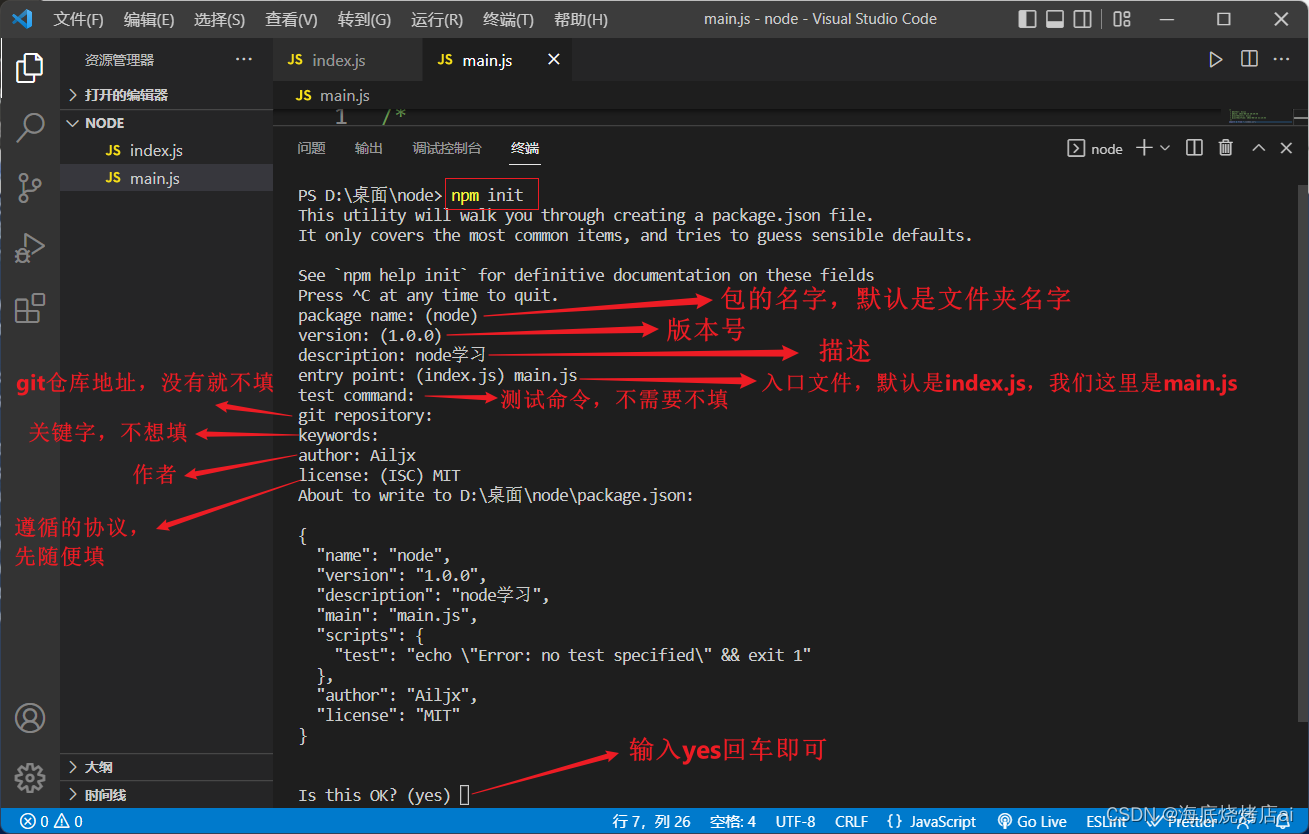Toggle the secondary sidebar layout button
Image resolution: width=1309 pixels, height=834 pixels.
coord(1082,19)
